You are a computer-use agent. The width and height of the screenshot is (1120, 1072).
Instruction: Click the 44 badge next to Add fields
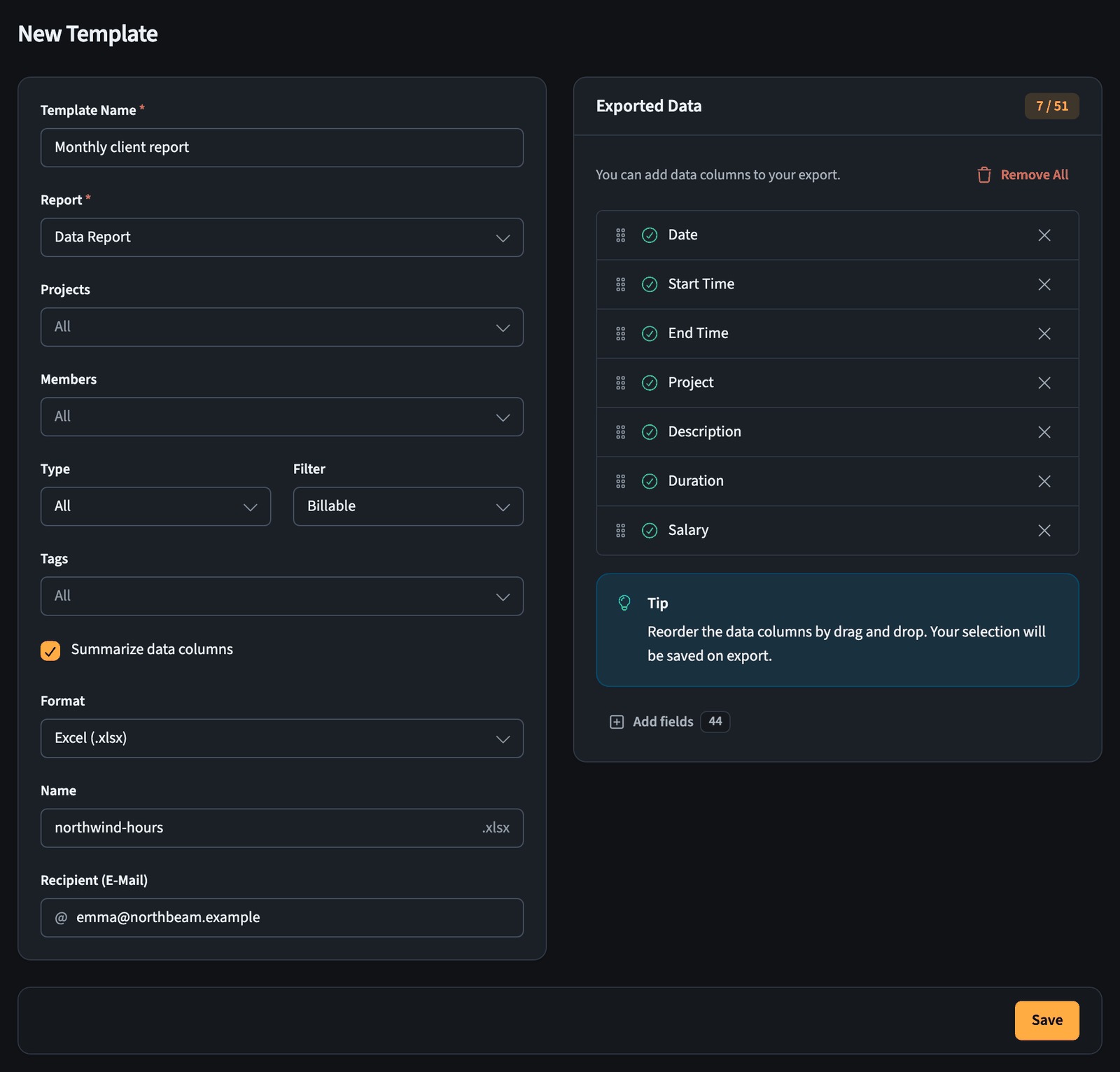715,722
